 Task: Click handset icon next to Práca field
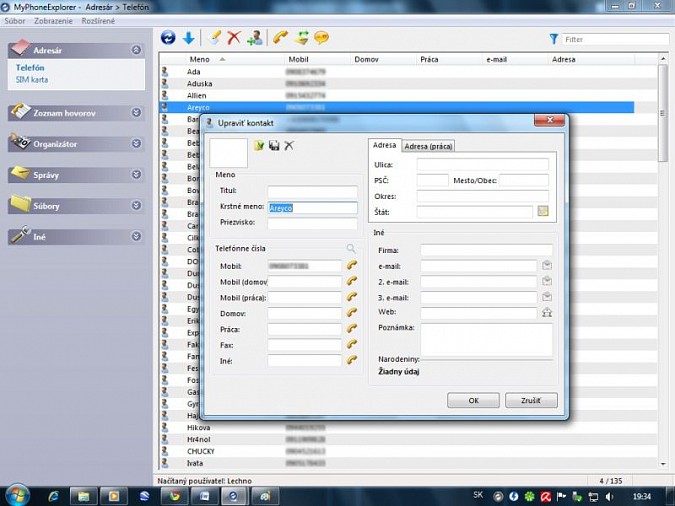coord(352,329)
